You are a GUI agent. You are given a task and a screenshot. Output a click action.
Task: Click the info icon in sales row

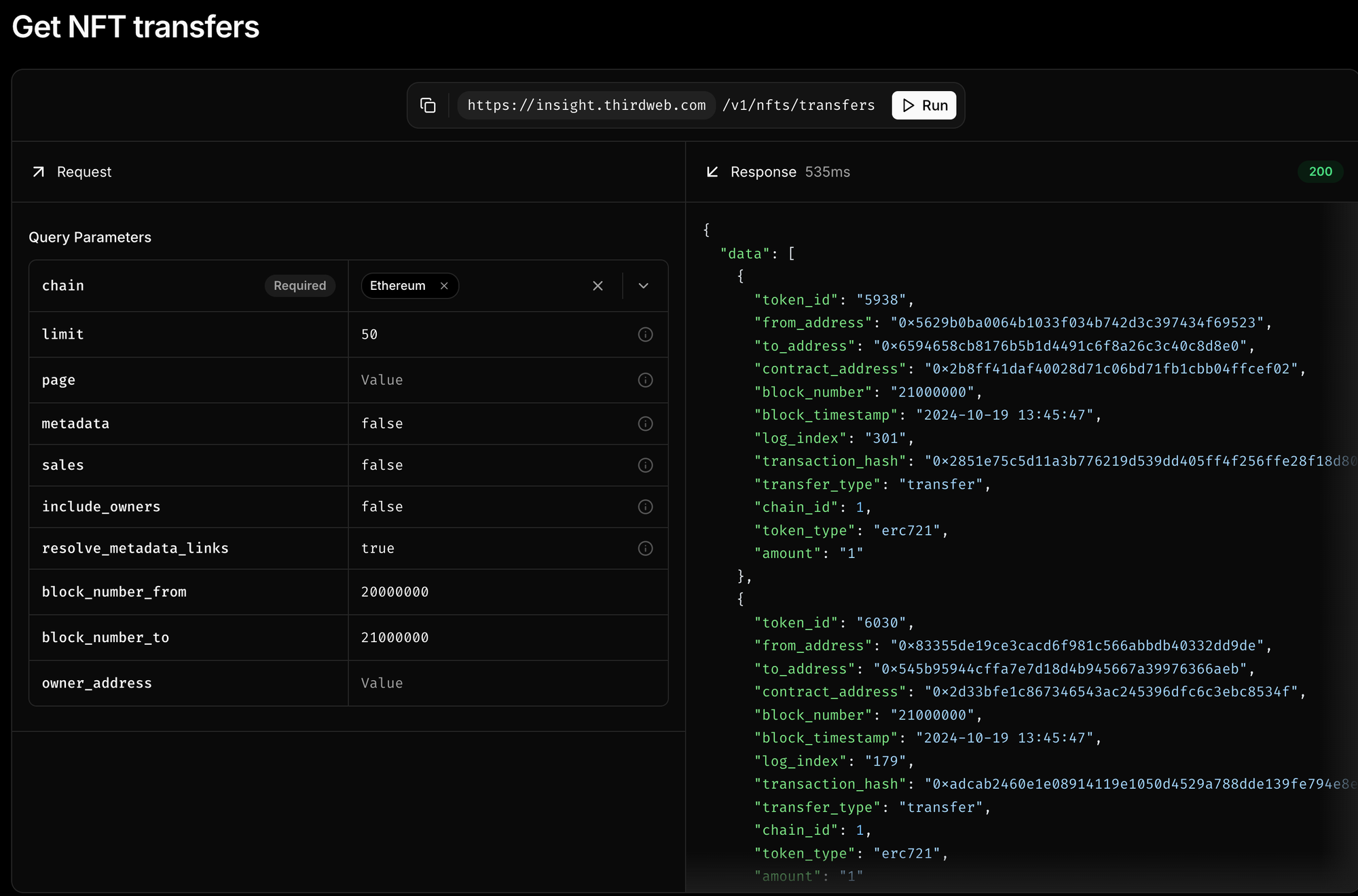(645, 465)
